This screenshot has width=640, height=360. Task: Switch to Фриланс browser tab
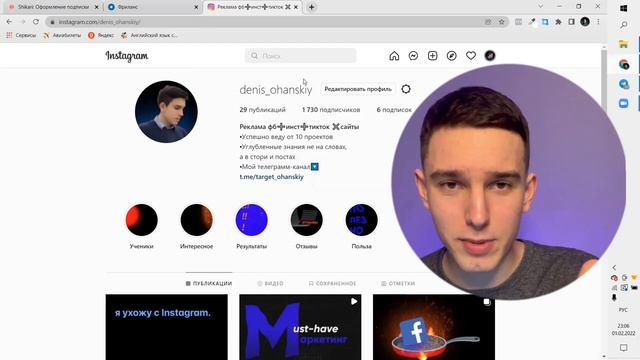pyautogui.click(x=152, y=7)
